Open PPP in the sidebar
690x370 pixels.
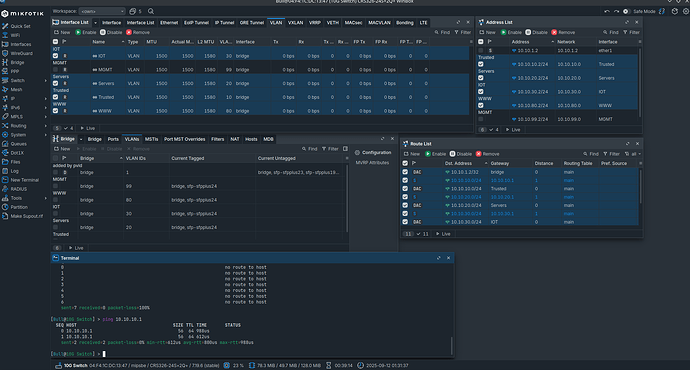pos(15,71)
